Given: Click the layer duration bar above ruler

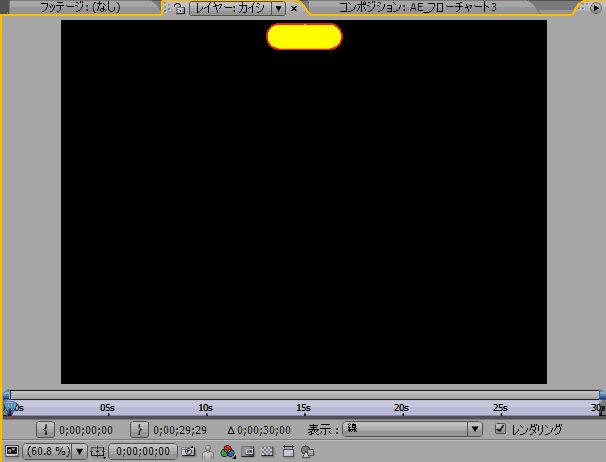Looking at the screenshot, I should tap(305, 395).
